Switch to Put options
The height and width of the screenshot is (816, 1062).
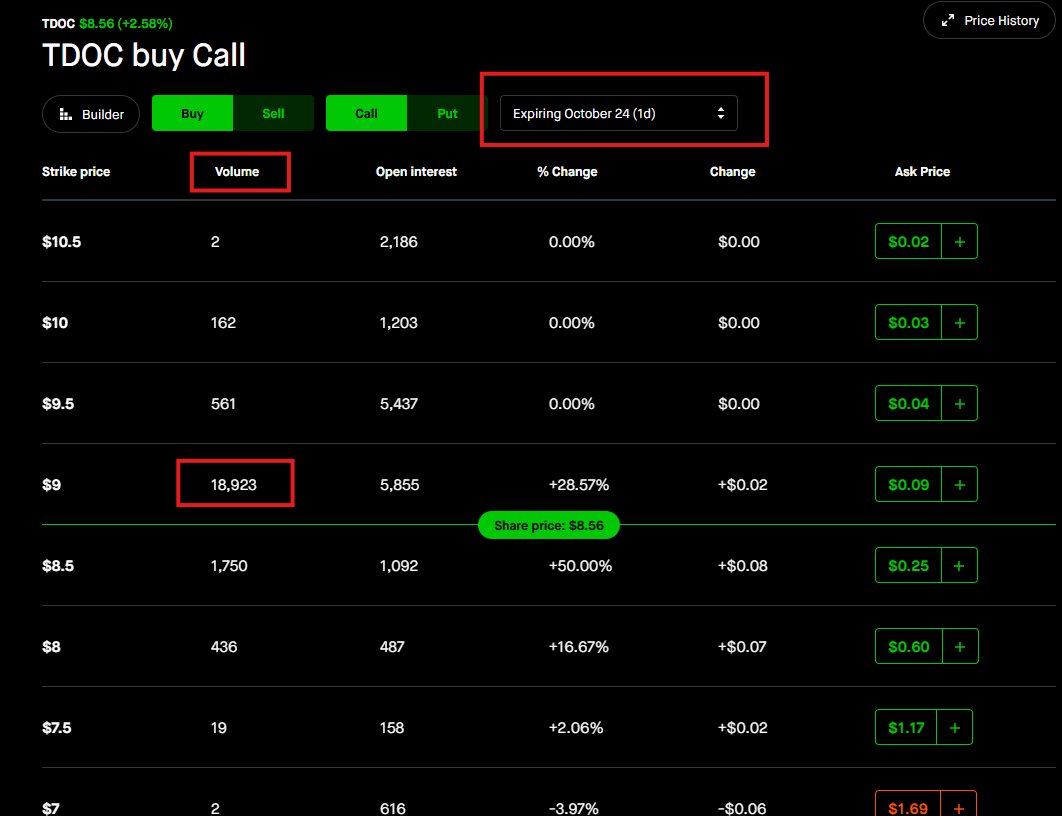tap(447, 113)
